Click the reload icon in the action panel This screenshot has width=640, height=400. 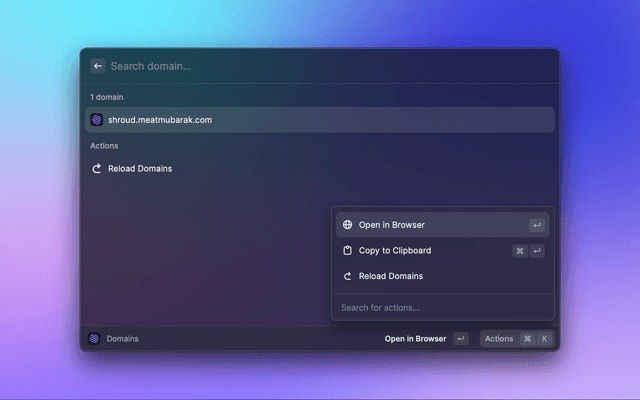click(x=347, y=276)
